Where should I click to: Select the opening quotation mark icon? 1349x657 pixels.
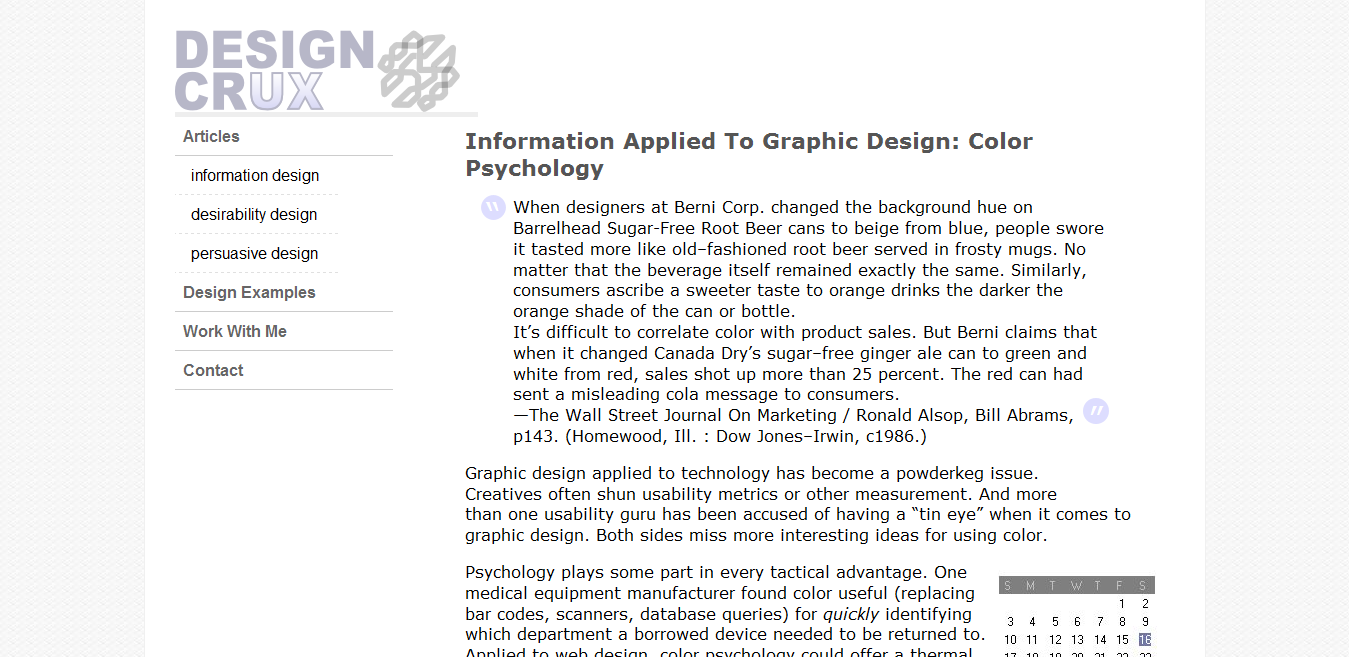coord(492,206)
